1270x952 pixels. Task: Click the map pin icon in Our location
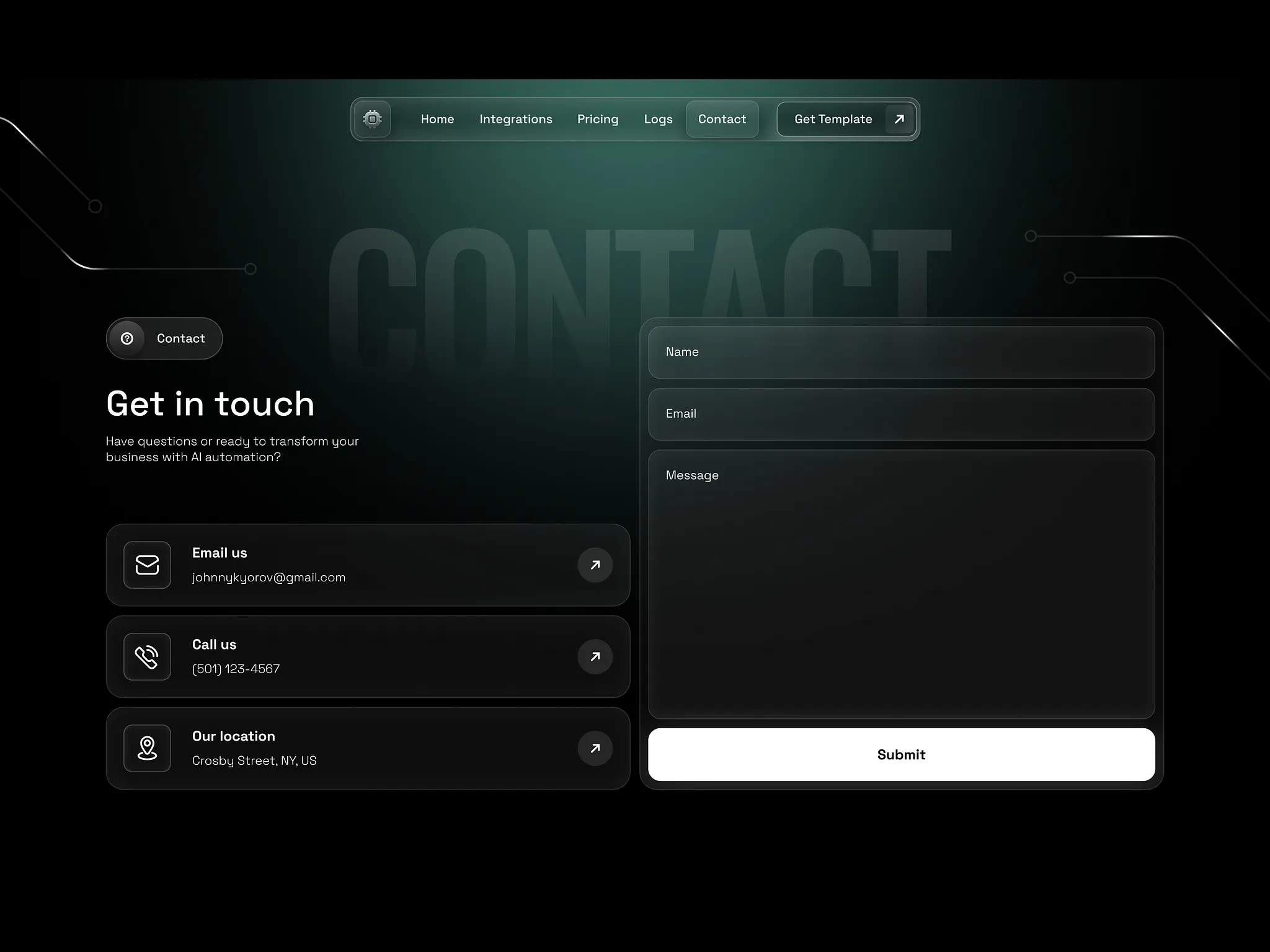147,748
